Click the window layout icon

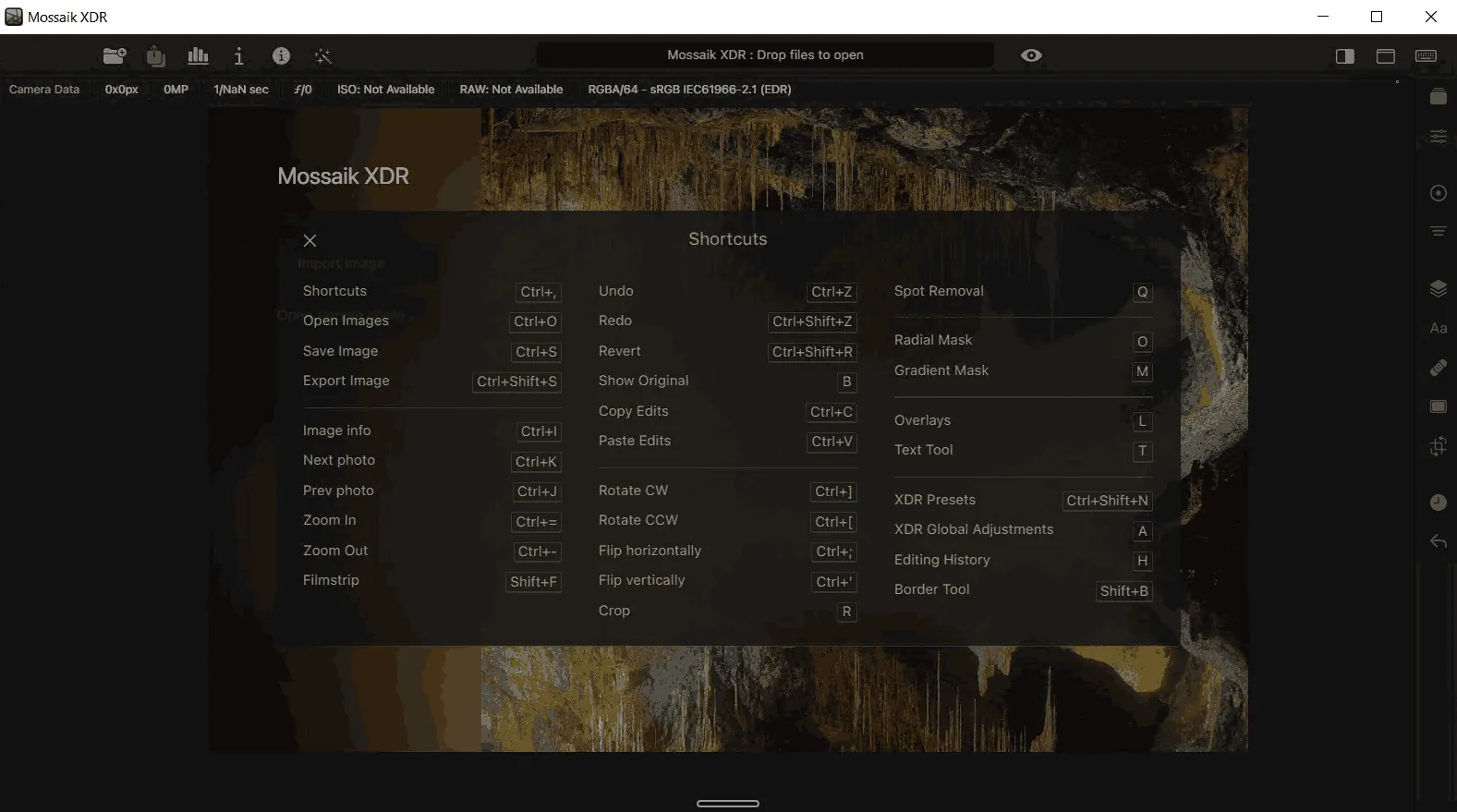pos(1386,56)
